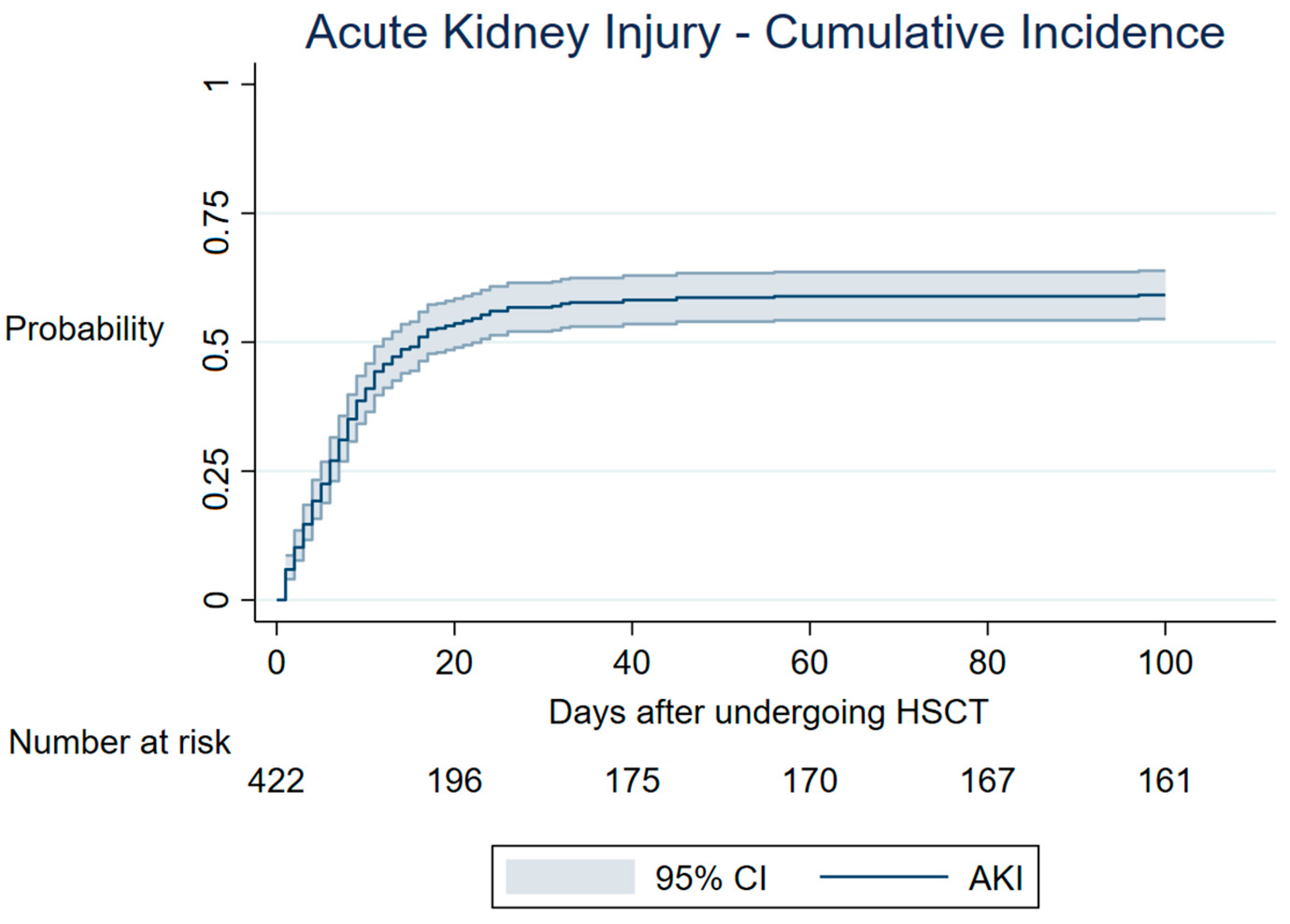
Task: Select the 'AKI' legend label
Action: pyautogui.click(x=996, y=878)
